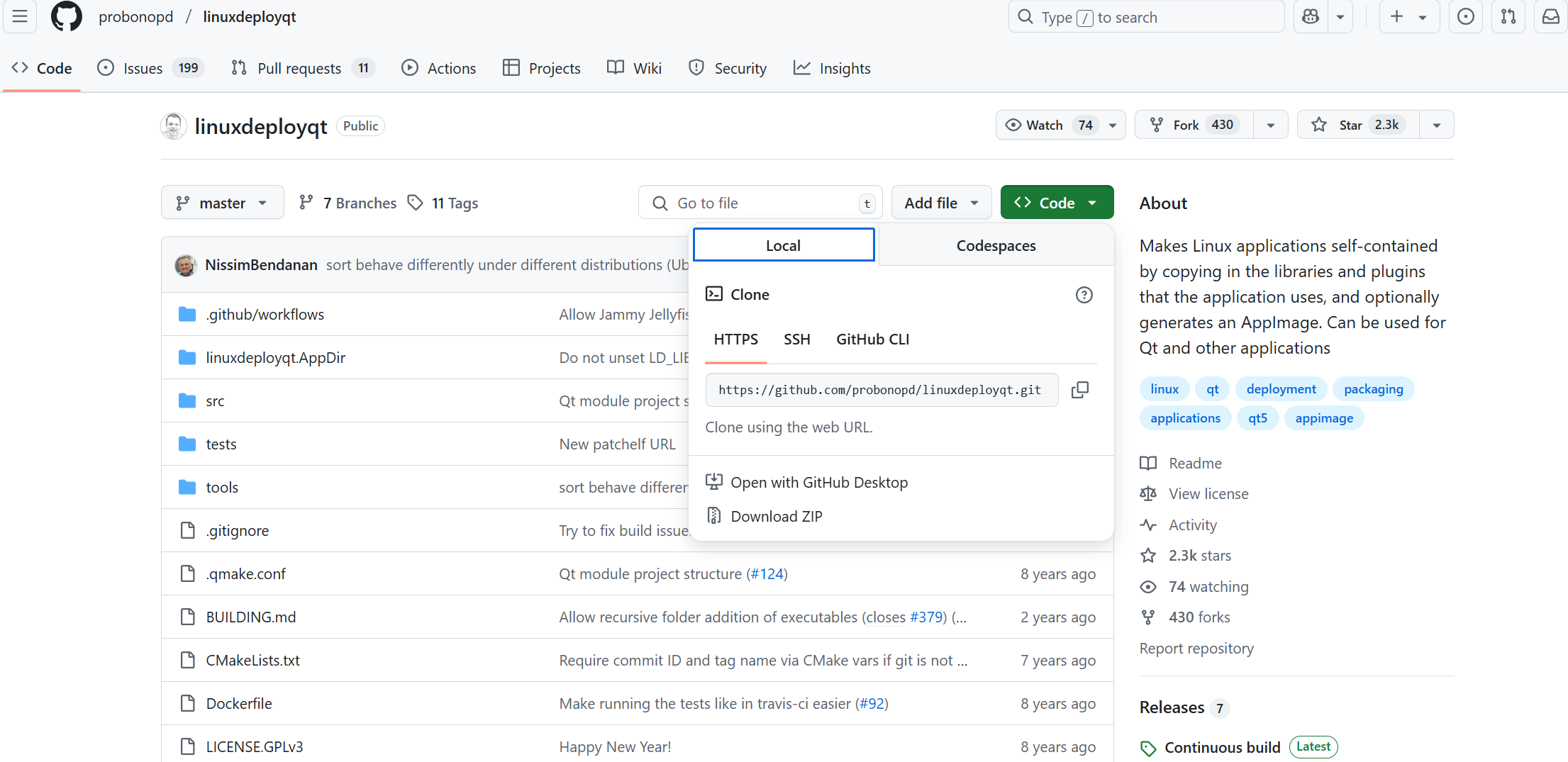Image resolution: width=1568 pixels, height=762 pixels.
Task: Go to GitHub home via Octocat logo
Action: pyautogui.click(x=67, y=16)
